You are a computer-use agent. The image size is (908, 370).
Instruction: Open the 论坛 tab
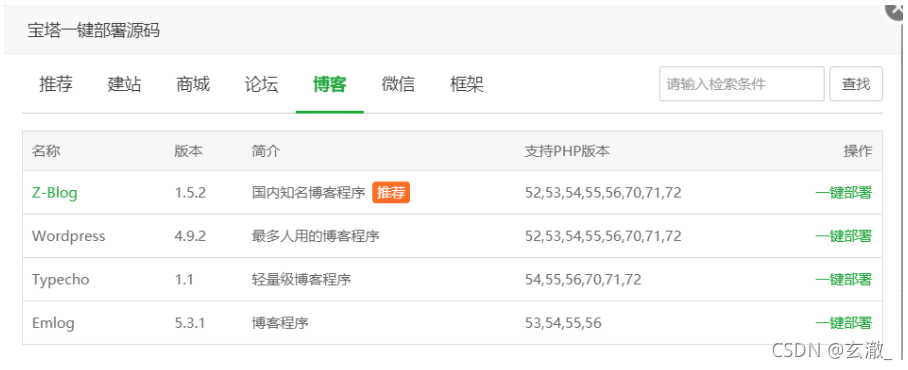click(261, 85)
